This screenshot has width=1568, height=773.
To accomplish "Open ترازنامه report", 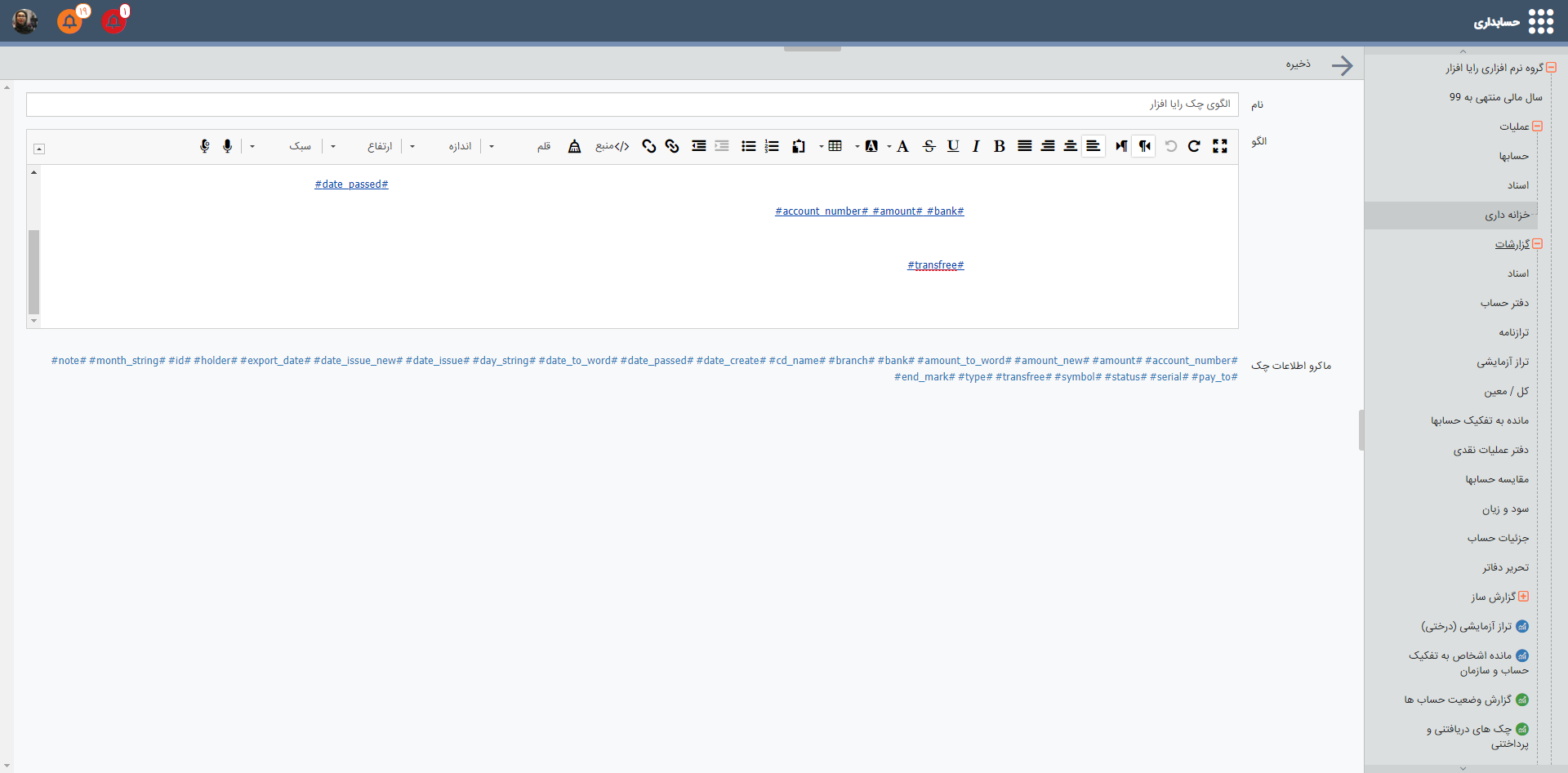I will coord(1513,332).
